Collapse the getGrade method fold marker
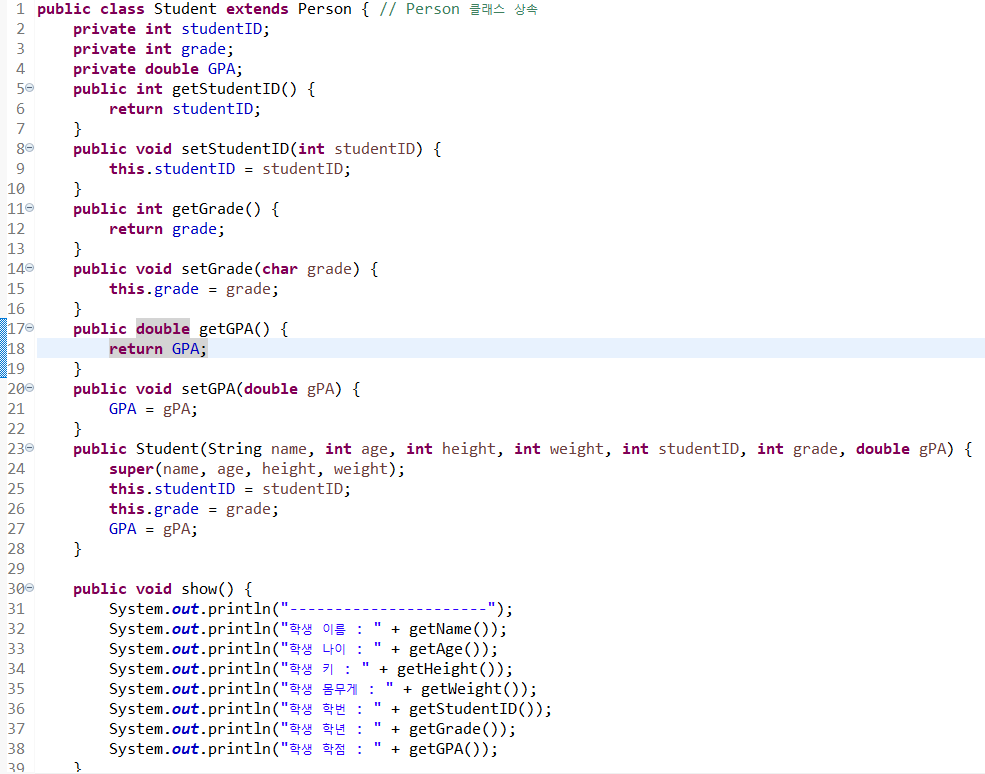Image resolution: width=985 pixels, height=774 pixels. pos(29,208)
